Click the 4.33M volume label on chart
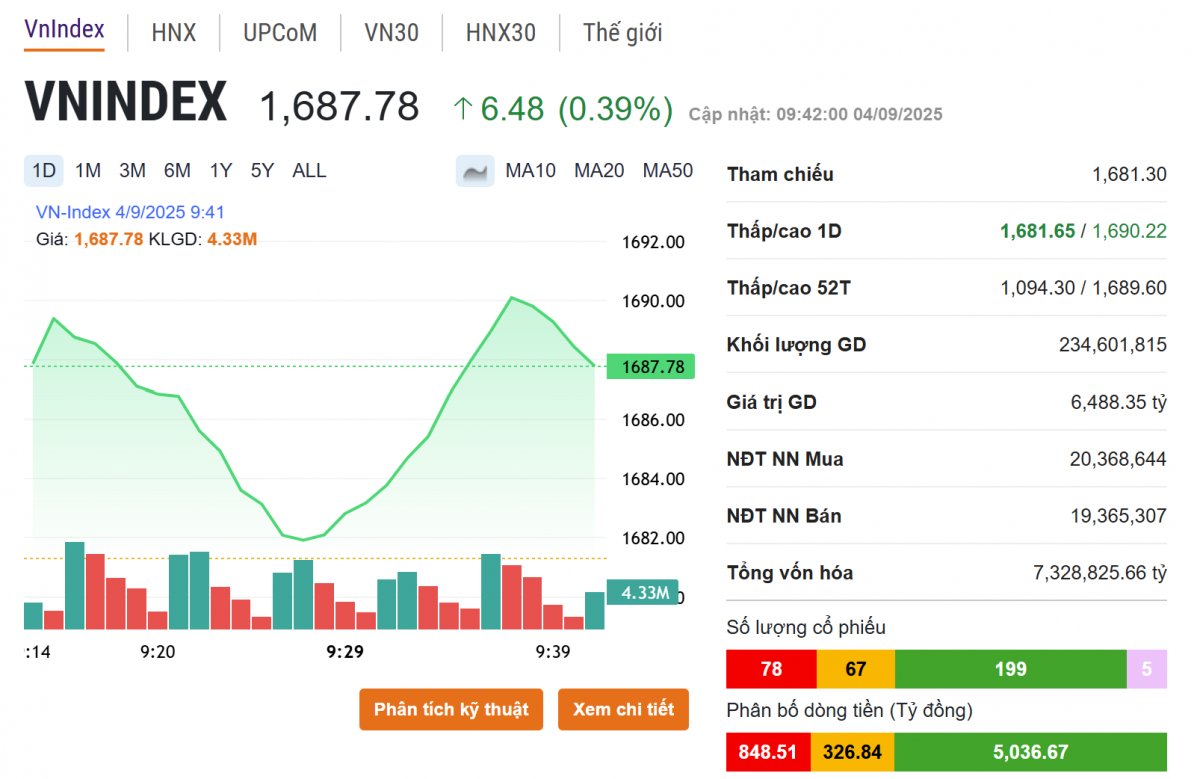 click(644, 593)
